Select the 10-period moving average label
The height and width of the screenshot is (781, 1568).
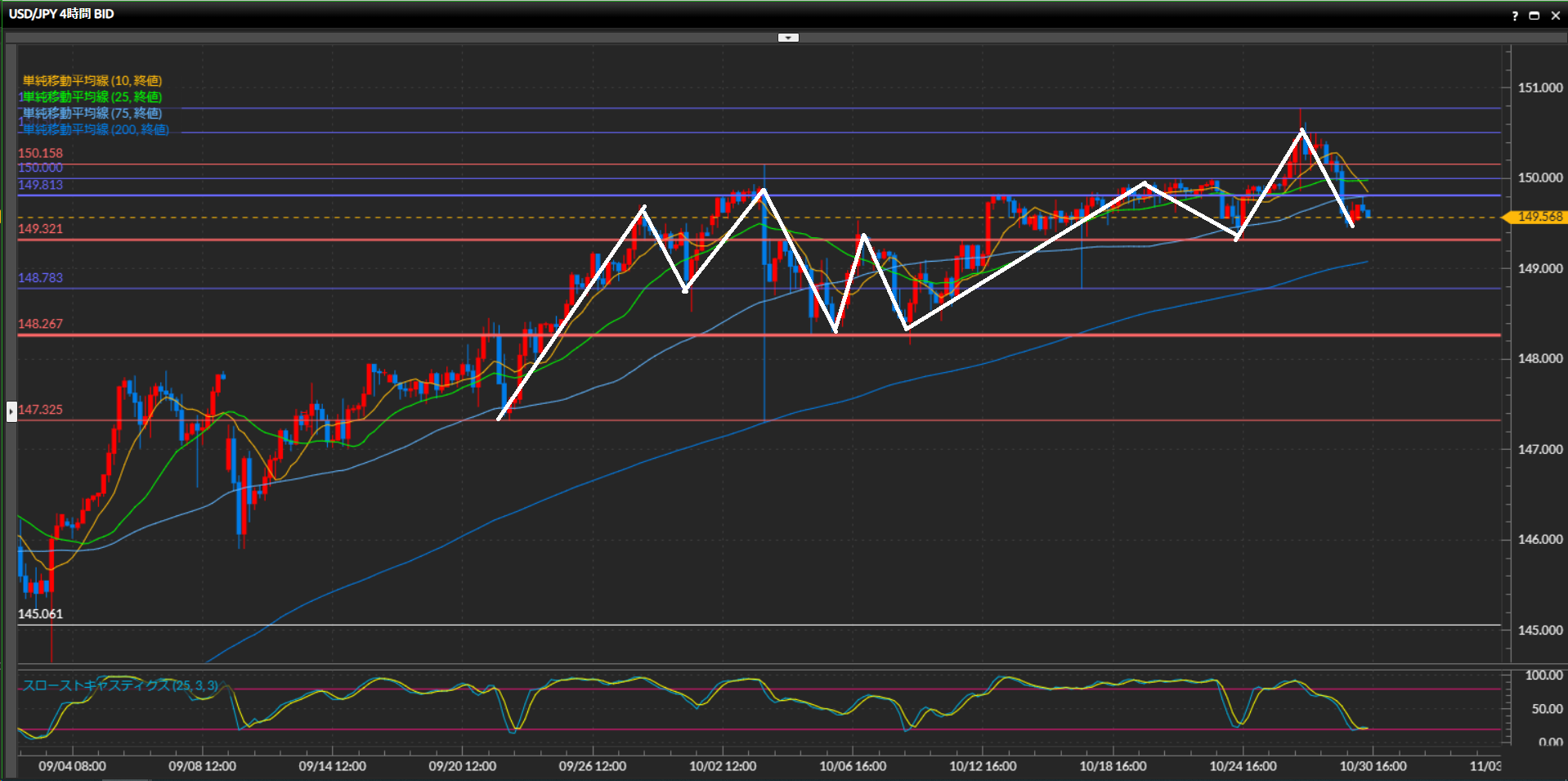pyautogui.click(x=92, y=80)
